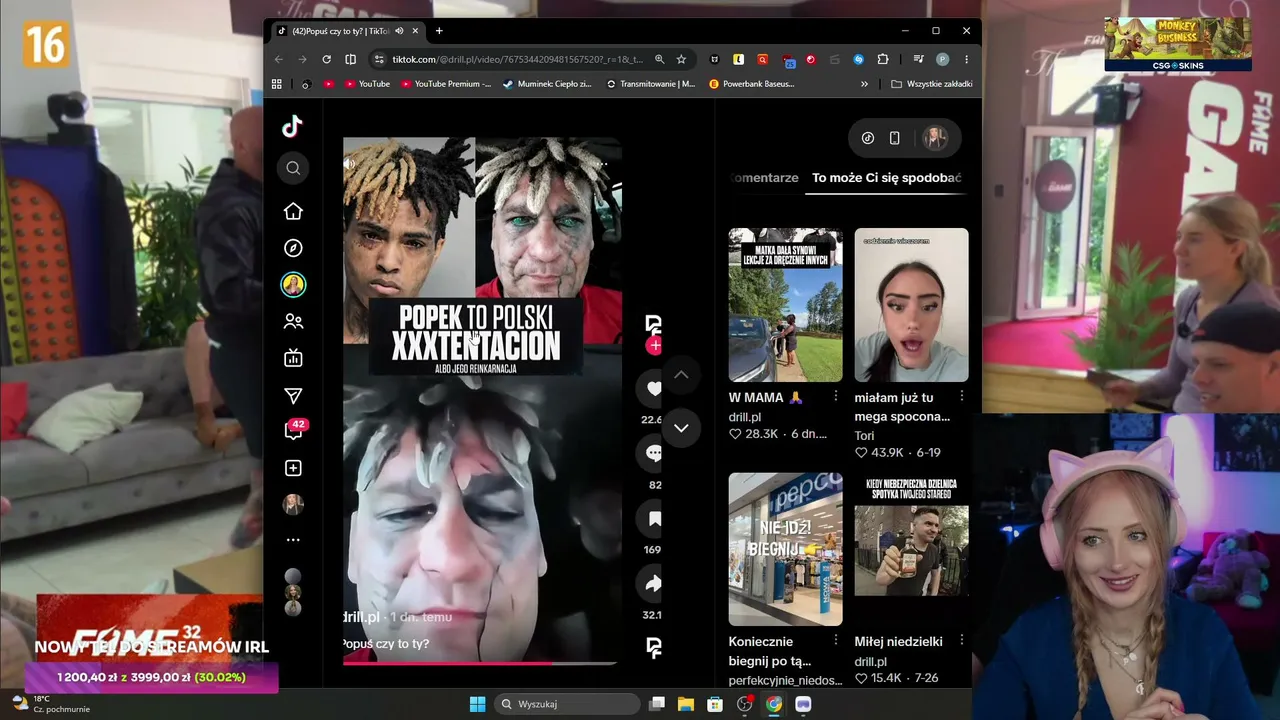Open the YouTube bookmark

367,84
